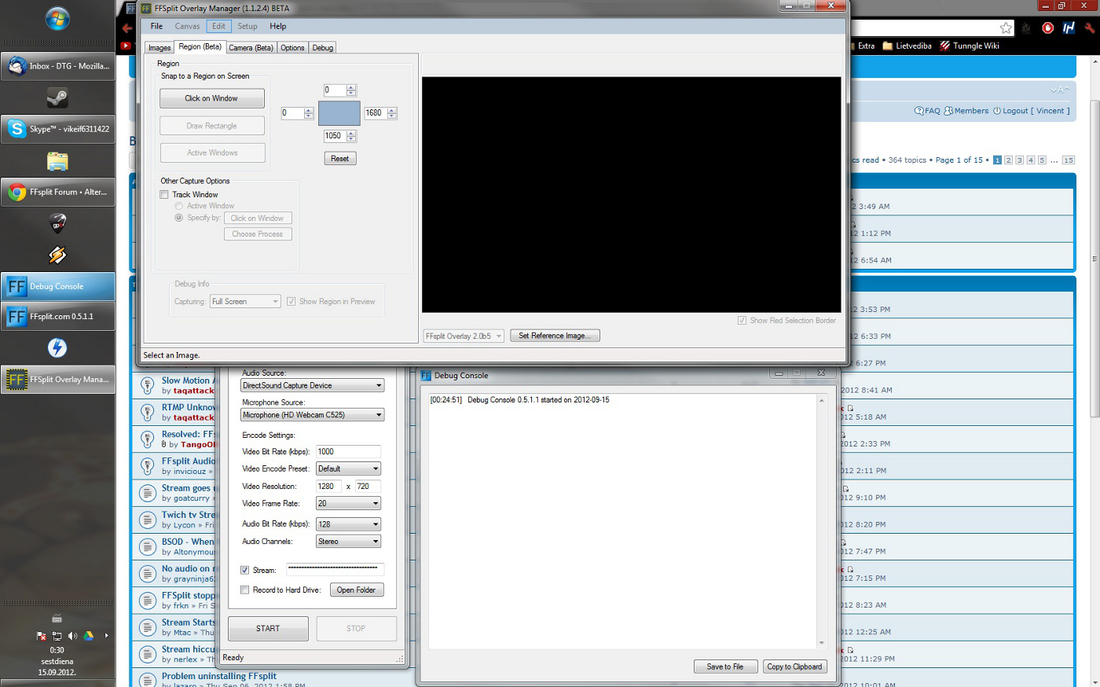
Task: Click the Video Bit Rate input field
Action: click(x=348, y=451)
